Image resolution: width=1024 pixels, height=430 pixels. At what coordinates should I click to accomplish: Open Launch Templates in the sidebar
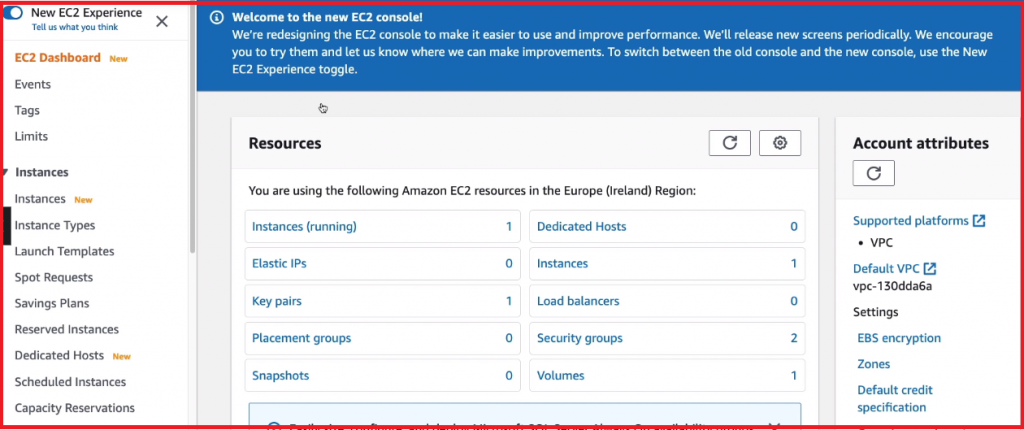pos(64,251)
